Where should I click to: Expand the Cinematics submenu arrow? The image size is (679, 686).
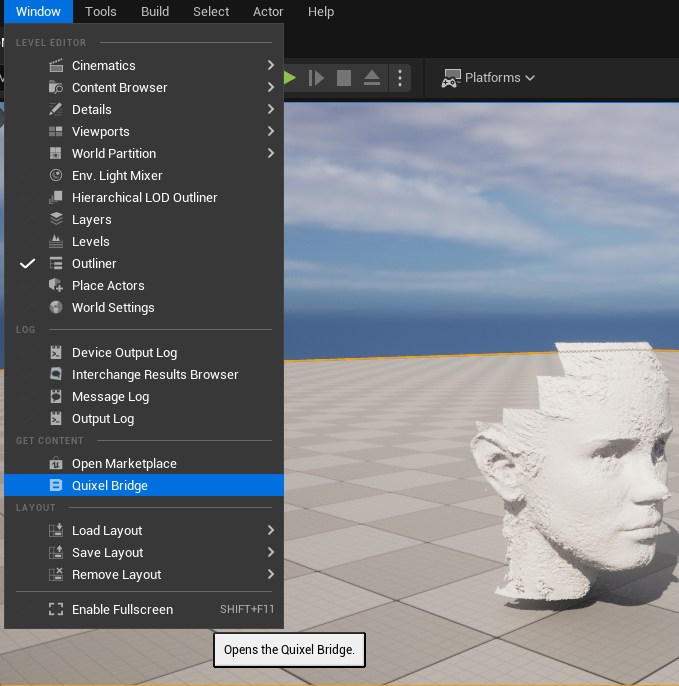point(271,66)
